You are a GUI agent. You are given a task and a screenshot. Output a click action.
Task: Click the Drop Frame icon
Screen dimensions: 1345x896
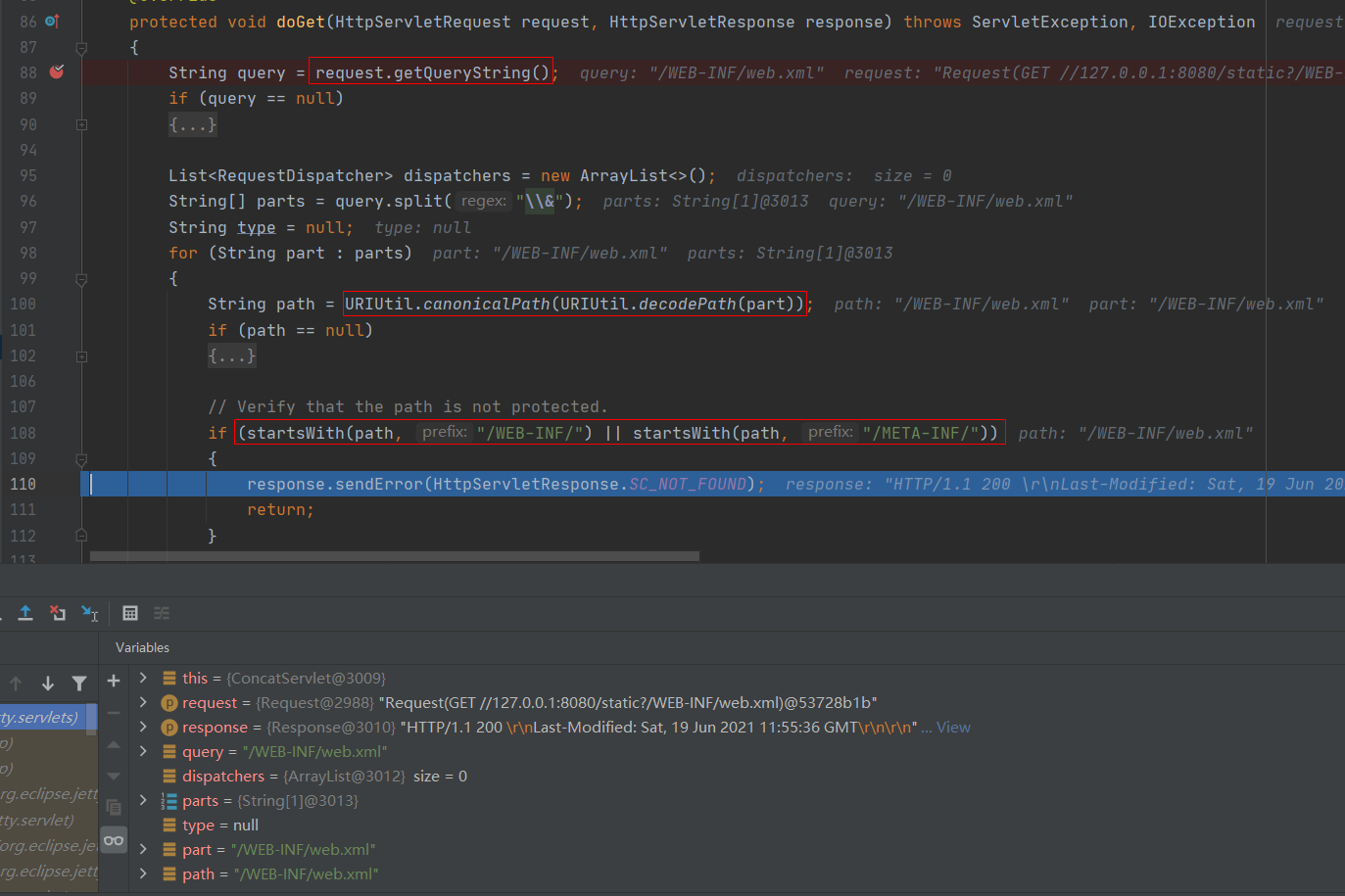pyautogui.click(x=58, y=613)
